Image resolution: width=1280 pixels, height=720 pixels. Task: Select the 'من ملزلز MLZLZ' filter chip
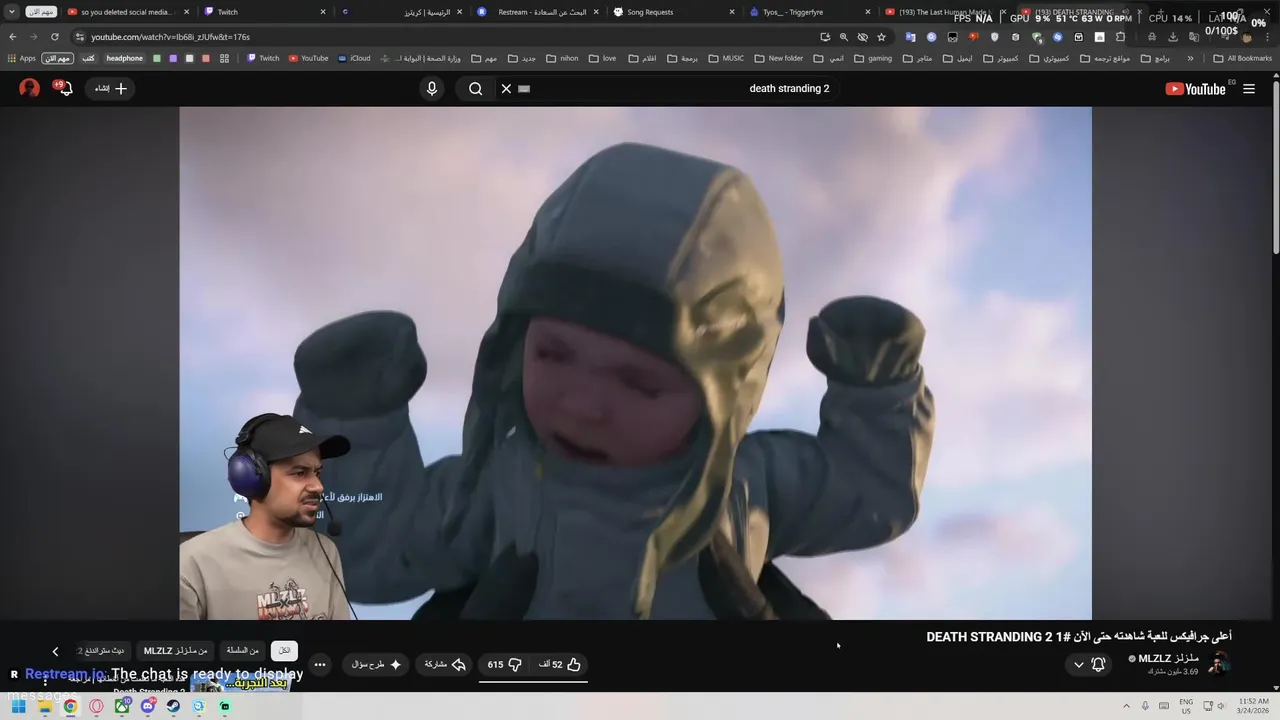[175, 651]
